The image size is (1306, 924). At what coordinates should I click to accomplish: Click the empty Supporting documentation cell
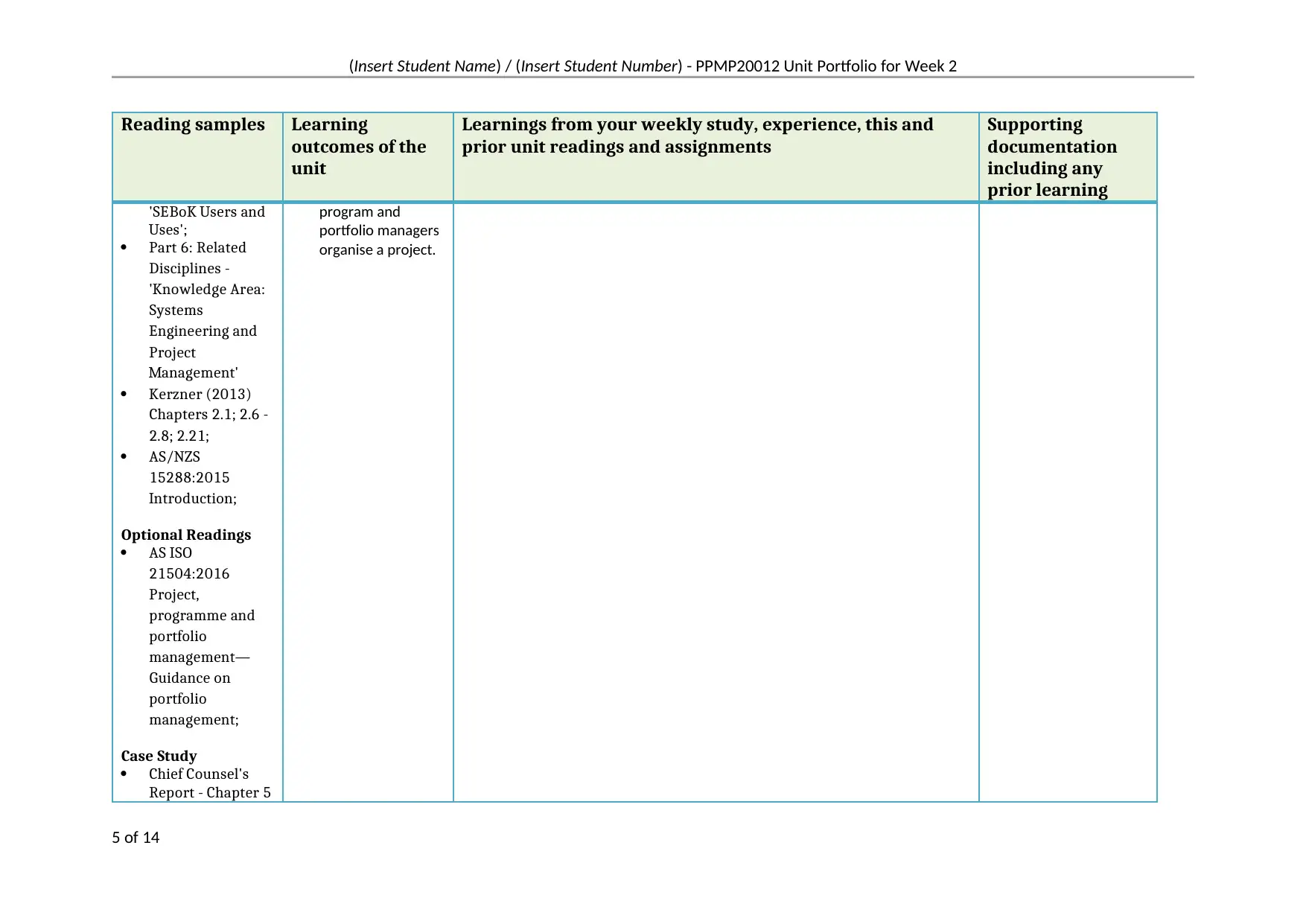(x=1068, y=502)
